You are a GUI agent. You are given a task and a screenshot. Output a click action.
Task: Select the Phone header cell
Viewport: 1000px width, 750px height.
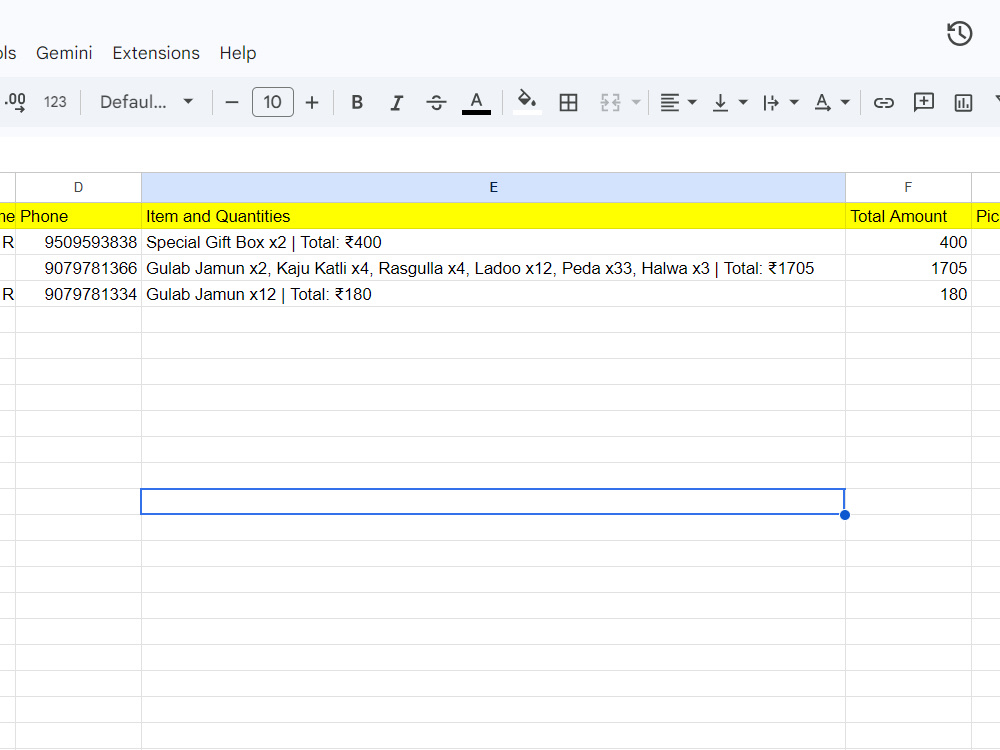pos(78,216)
